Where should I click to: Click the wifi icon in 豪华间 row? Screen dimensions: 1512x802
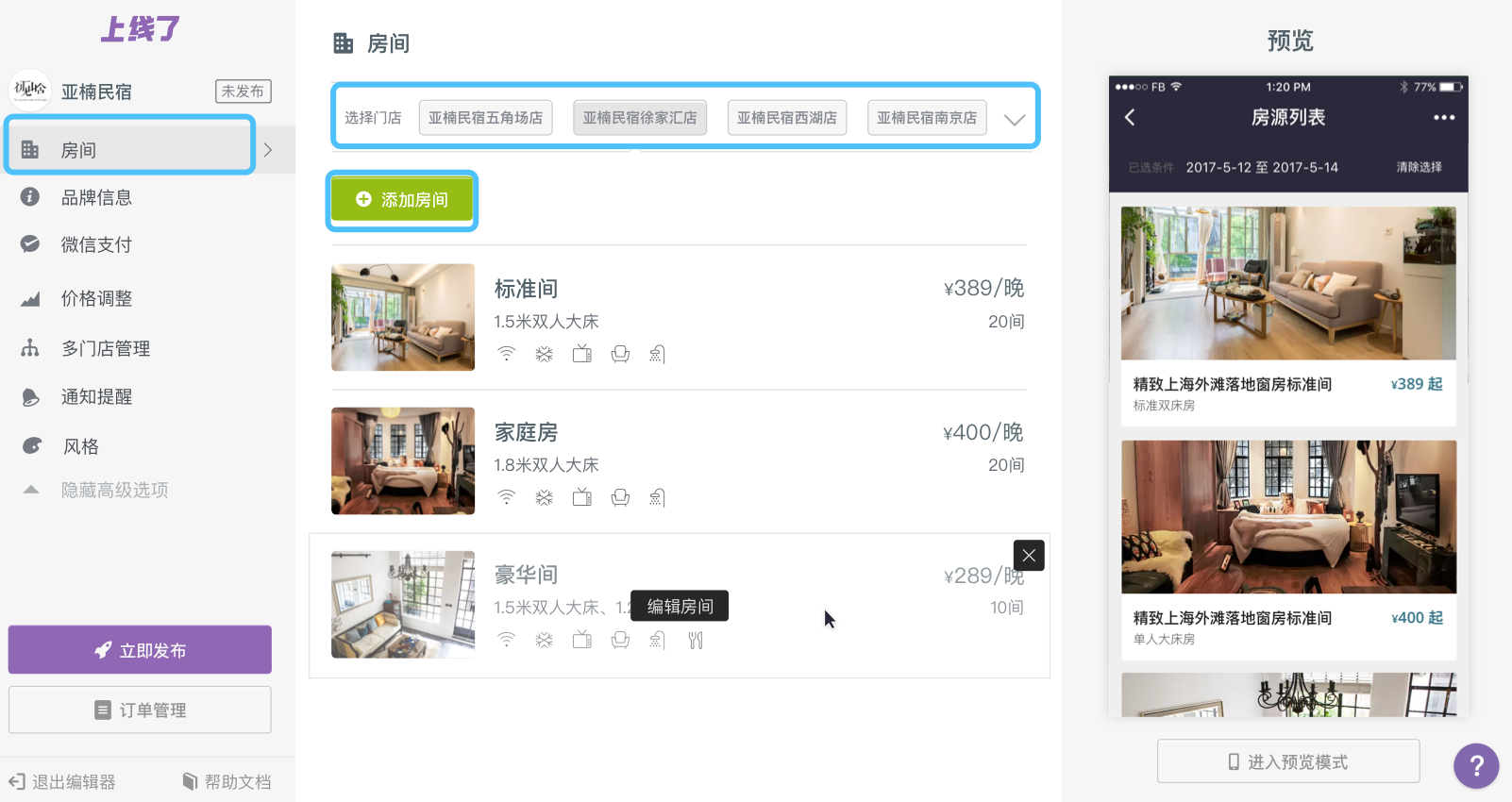[507, 641]
